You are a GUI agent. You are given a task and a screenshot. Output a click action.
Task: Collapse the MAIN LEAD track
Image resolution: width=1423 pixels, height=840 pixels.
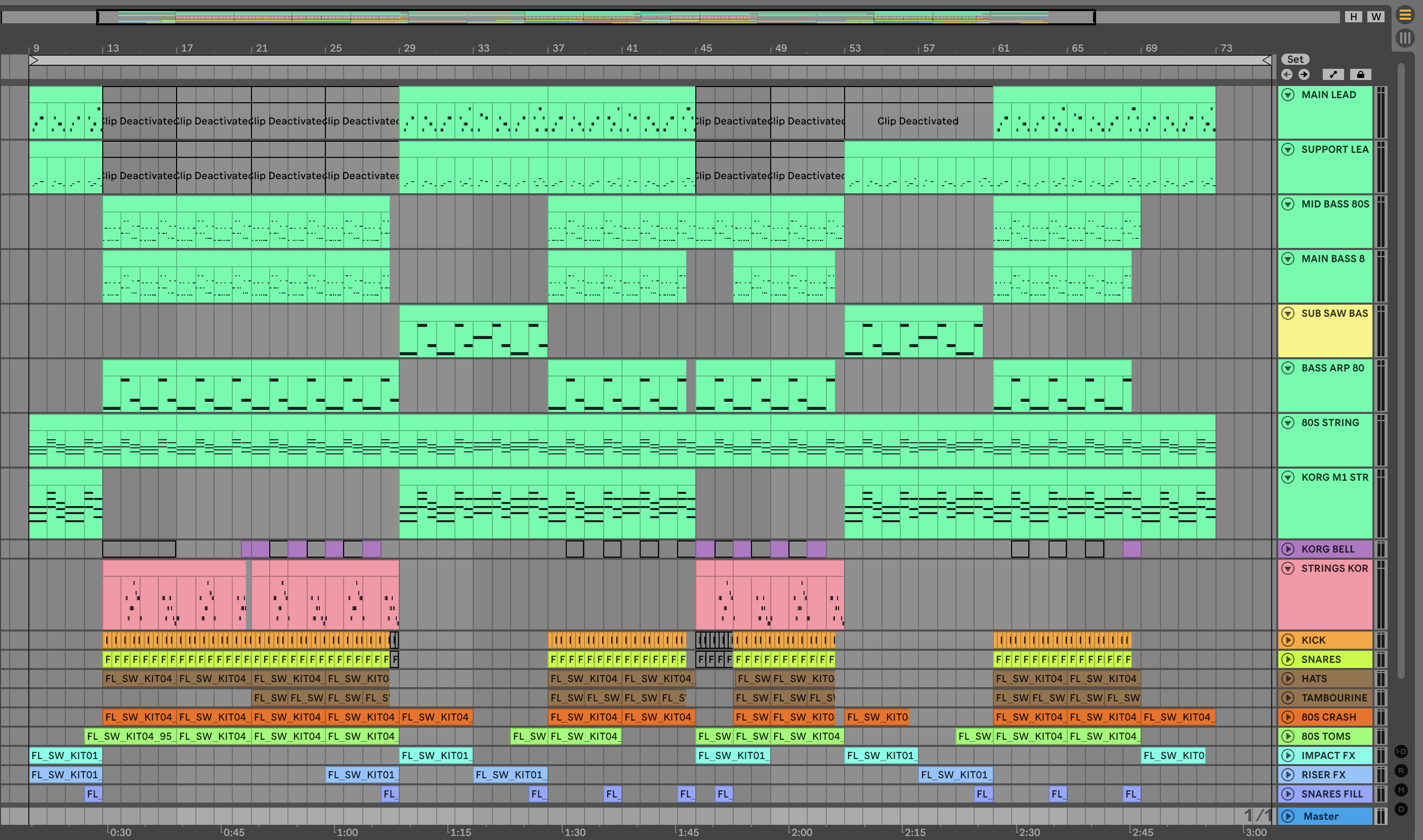pyautogui.click(x=1288, y=95)
